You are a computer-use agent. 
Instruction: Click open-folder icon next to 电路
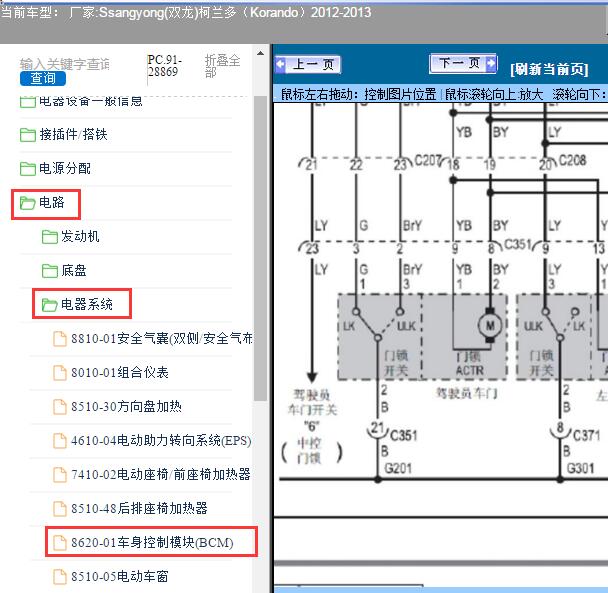pyautogui.click(x=28, y=202)
